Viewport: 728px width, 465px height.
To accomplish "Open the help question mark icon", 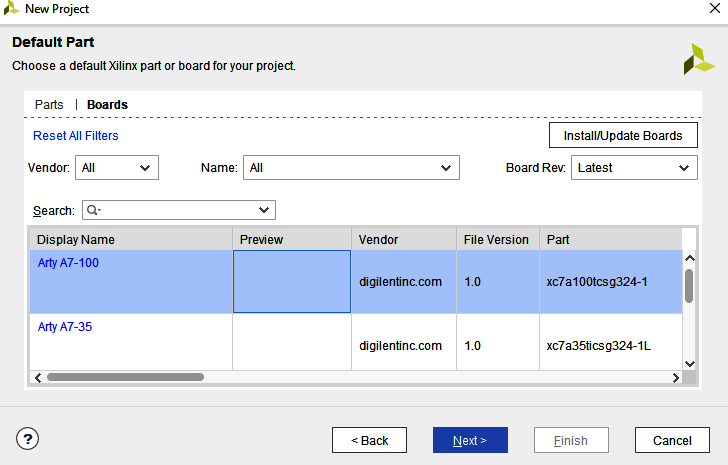I will [x=27, y=439].
